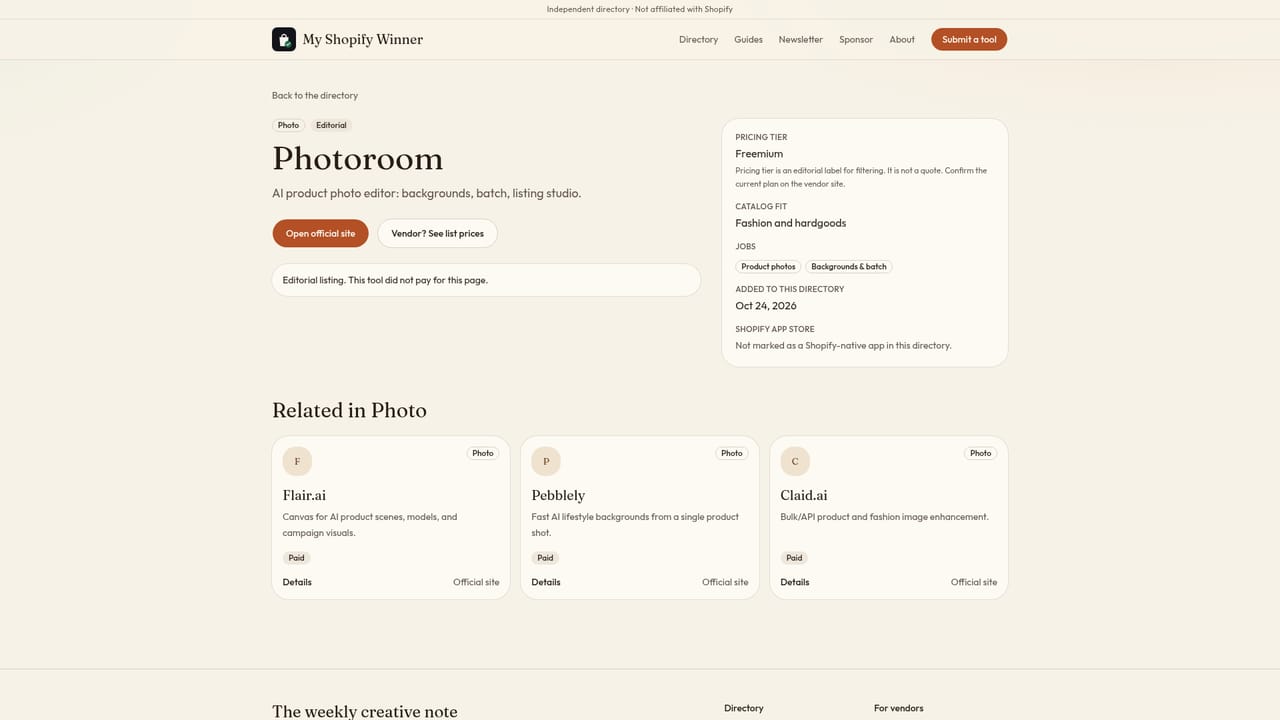
Task: Click the Oct 24, 2026 added date
Action: (x=766, y=306)
